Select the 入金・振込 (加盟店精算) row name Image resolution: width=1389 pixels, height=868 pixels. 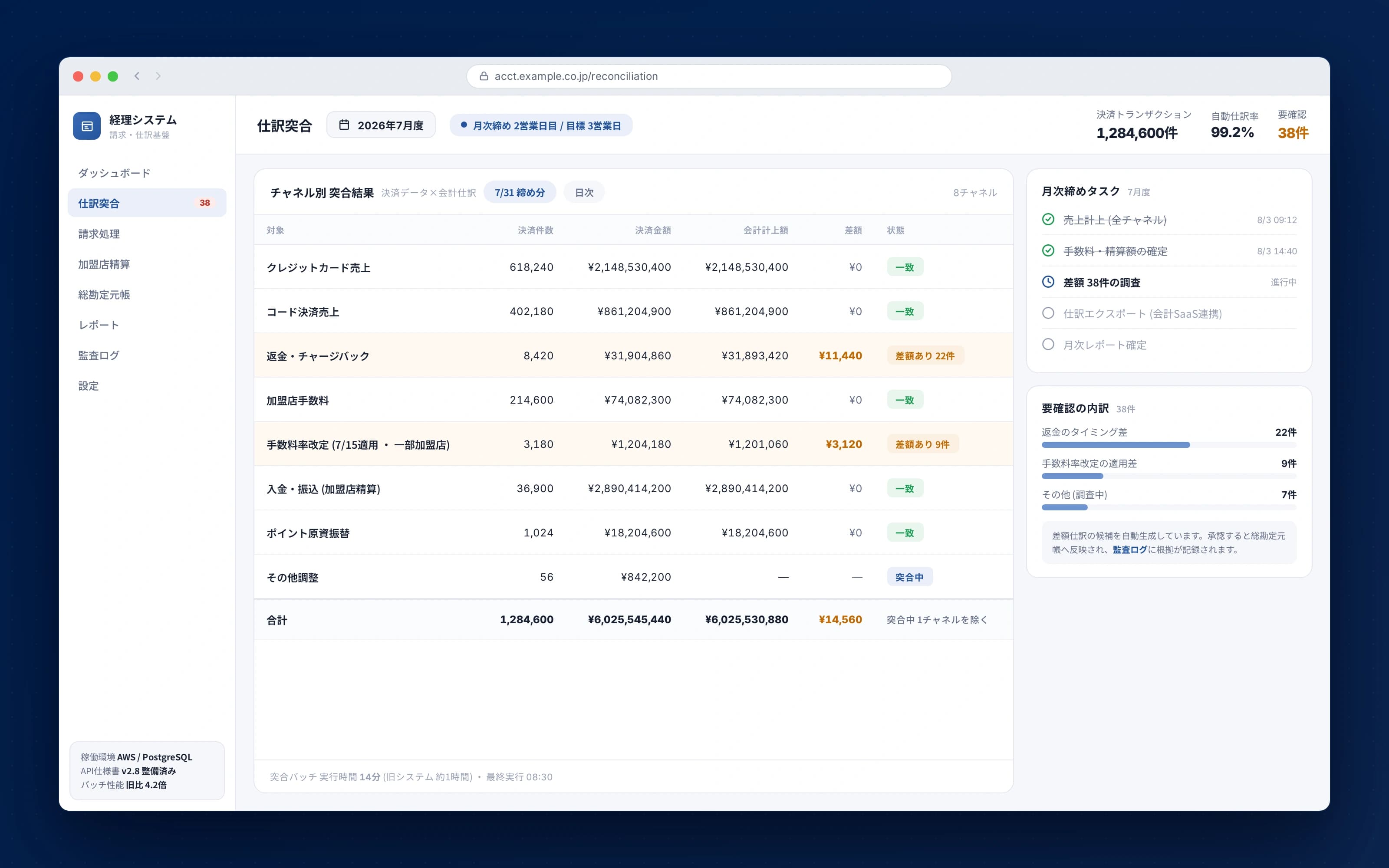pyautogui.click(x=323, y=489)
